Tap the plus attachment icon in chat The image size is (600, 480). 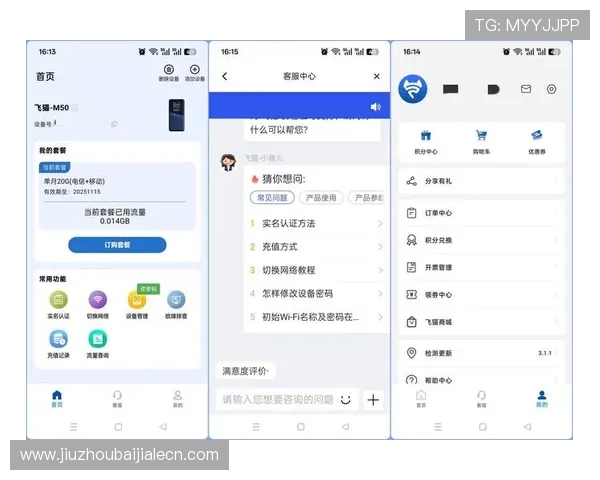(373, 400)
